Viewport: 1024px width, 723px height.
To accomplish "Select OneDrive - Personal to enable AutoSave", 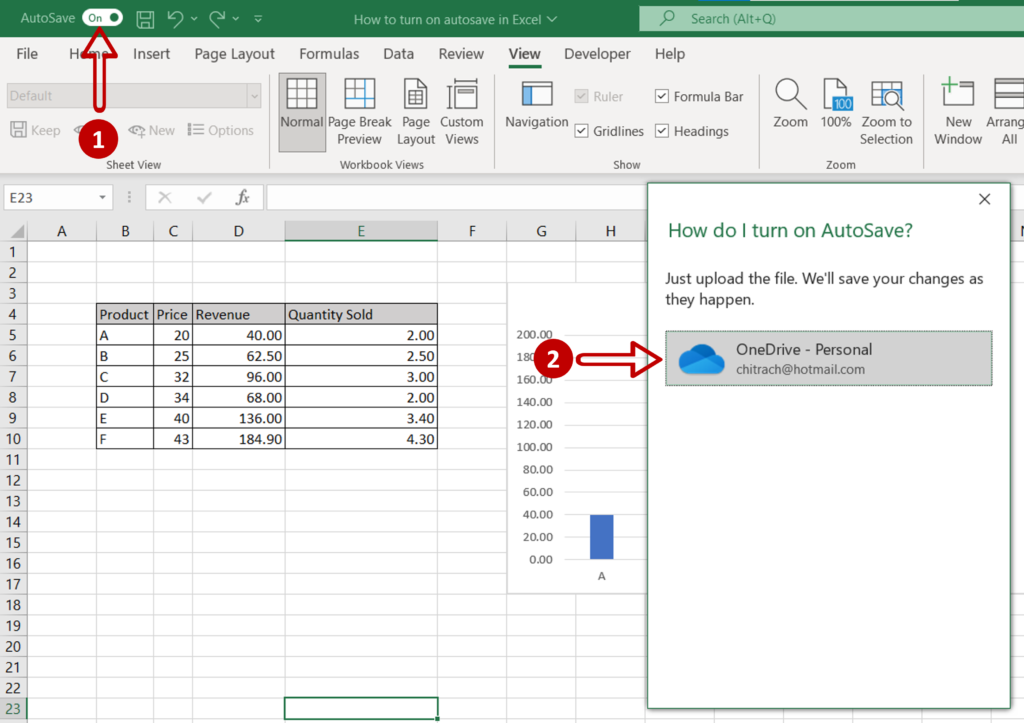I will pyautogui.click(x=829, y=360).
